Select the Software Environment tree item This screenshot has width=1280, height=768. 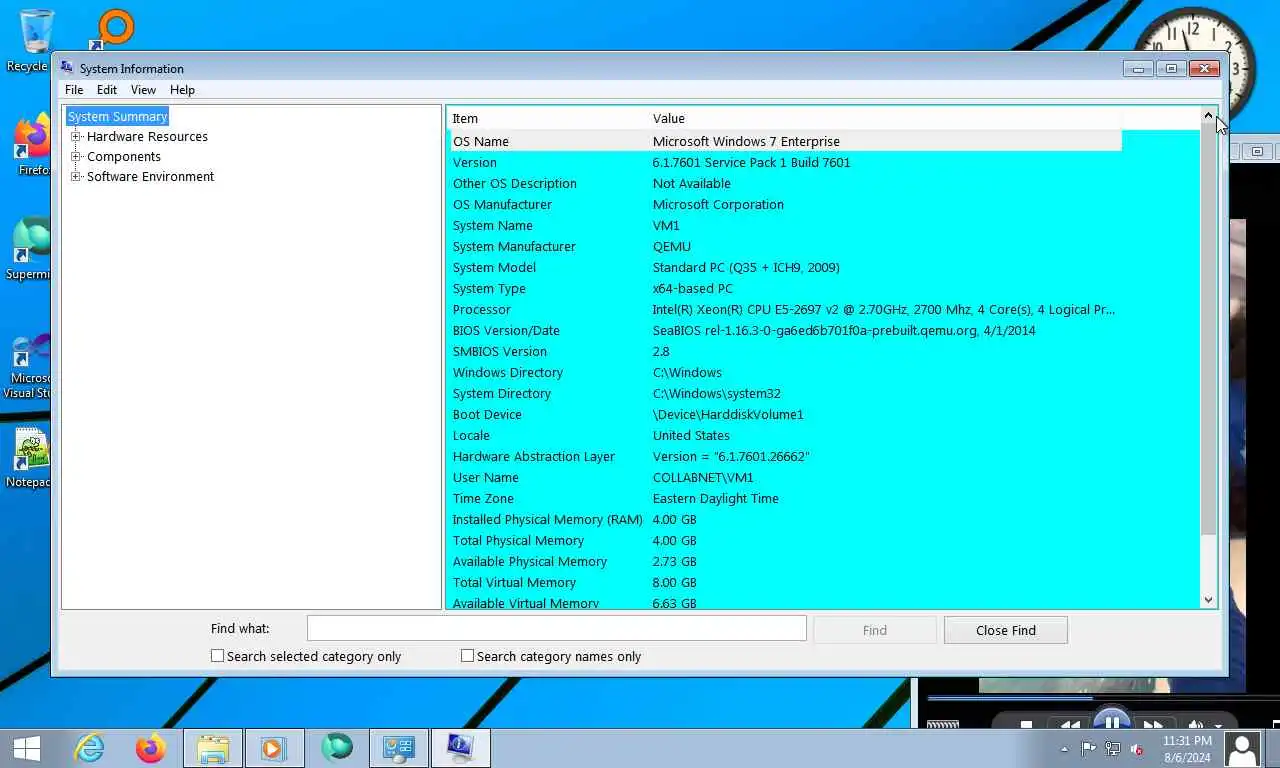150,176
